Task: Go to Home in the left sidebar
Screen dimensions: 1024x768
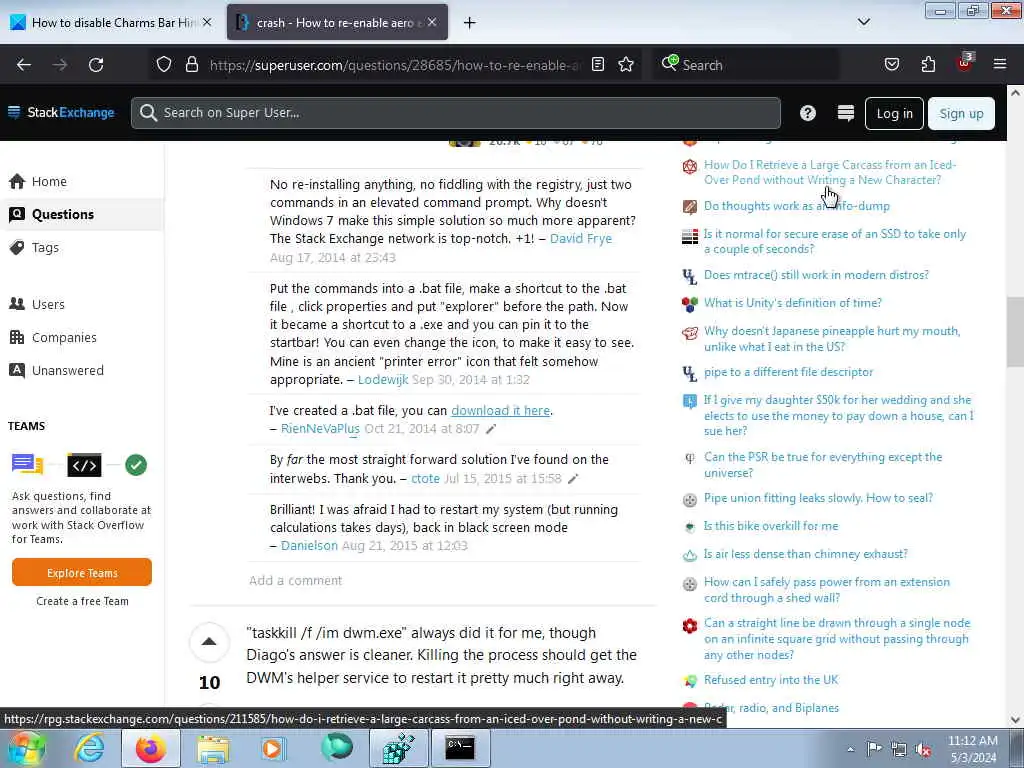Action: click(x=49, y=182)
